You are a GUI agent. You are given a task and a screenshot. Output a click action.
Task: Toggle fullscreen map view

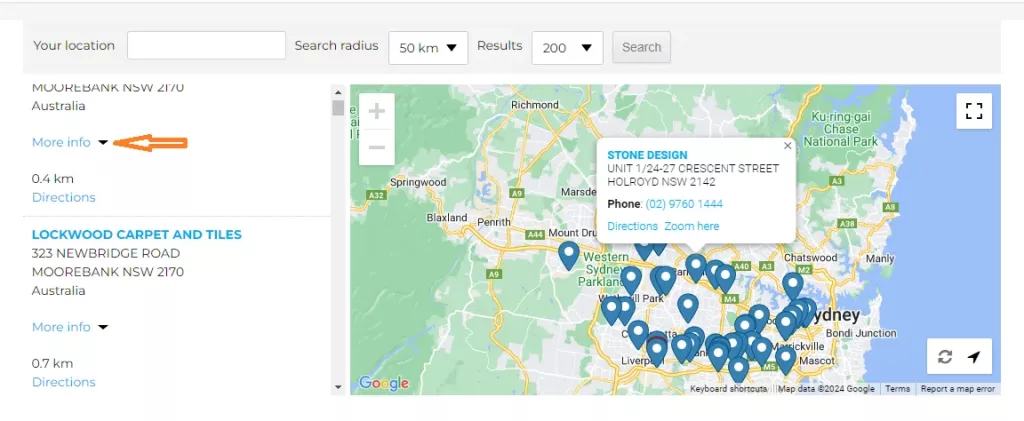[x=973, y=111]
